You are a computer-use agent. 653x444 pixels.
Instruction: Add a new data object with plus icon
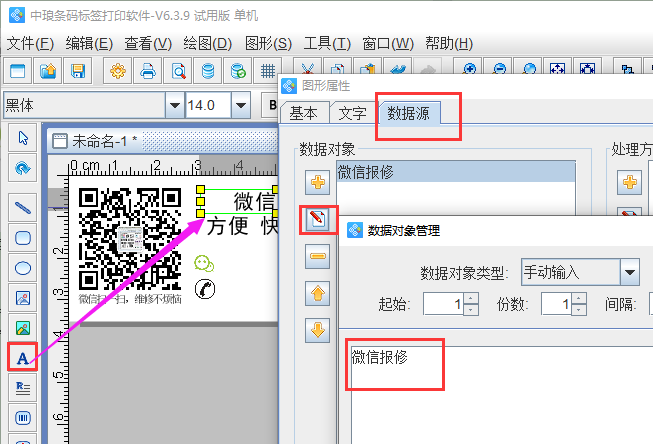click(x=318, y=183)
